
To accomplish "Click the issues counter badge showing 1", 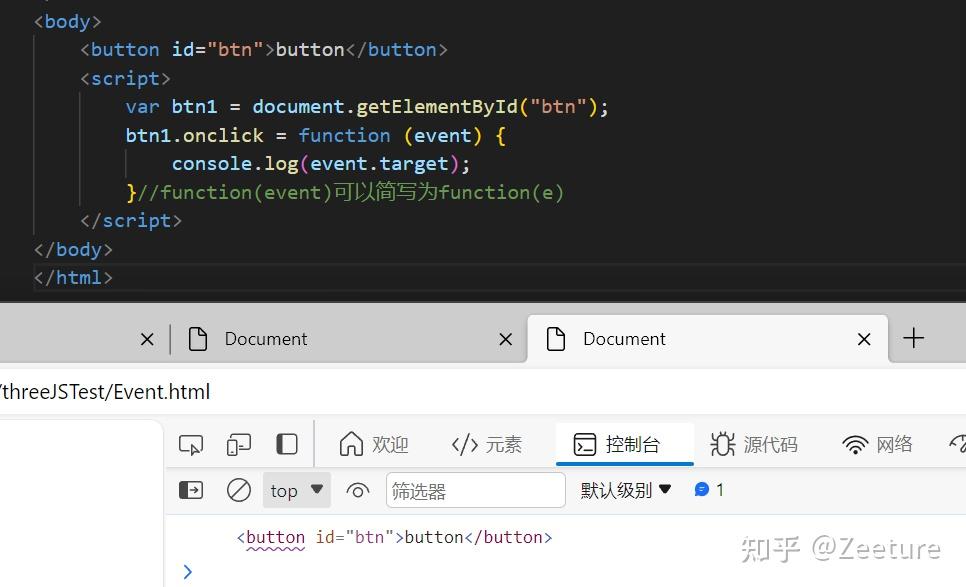I will point(708,490).
